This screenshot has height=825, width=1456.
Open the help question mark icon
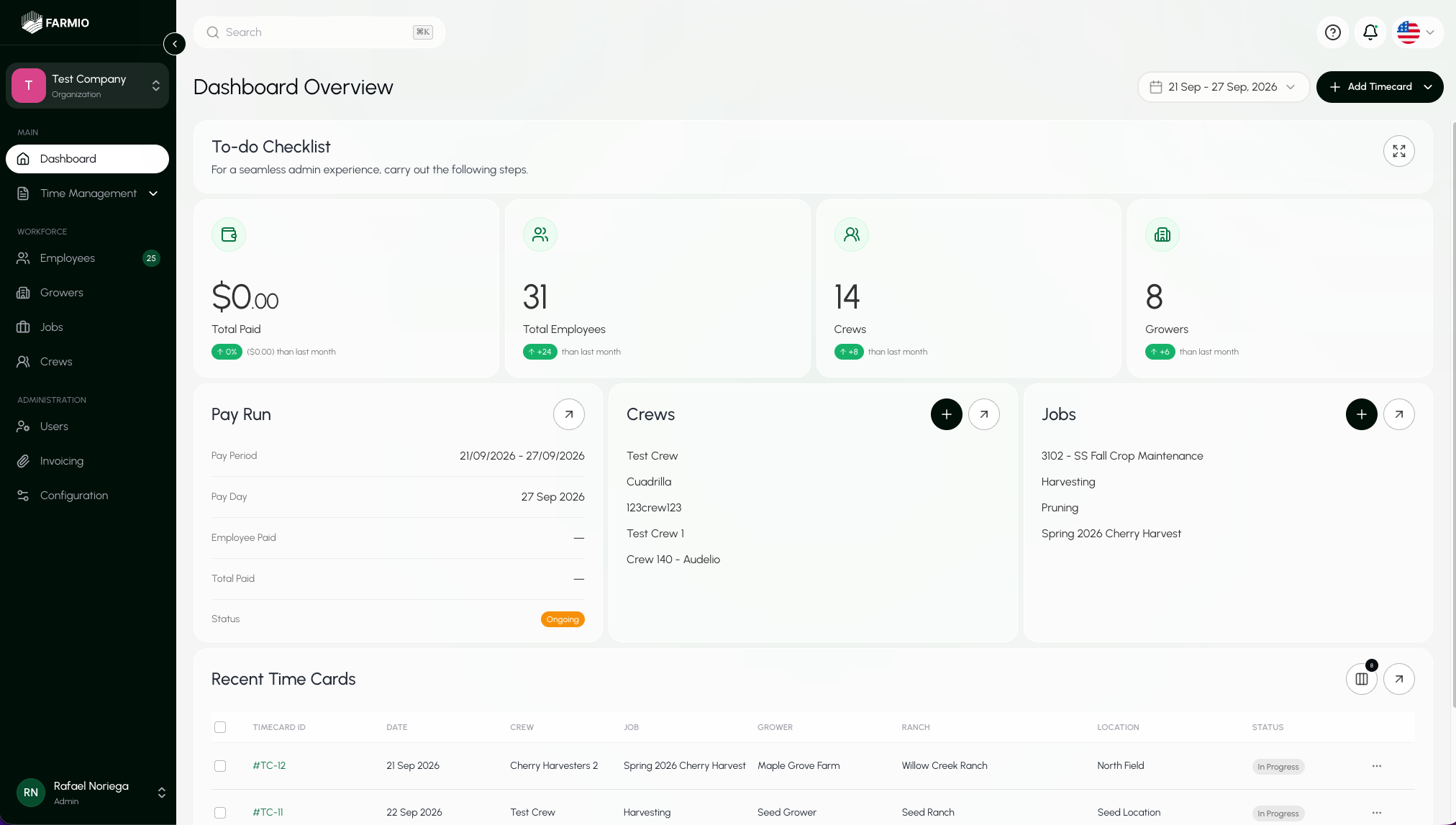pyautogui.click(x=1333, y=32)
